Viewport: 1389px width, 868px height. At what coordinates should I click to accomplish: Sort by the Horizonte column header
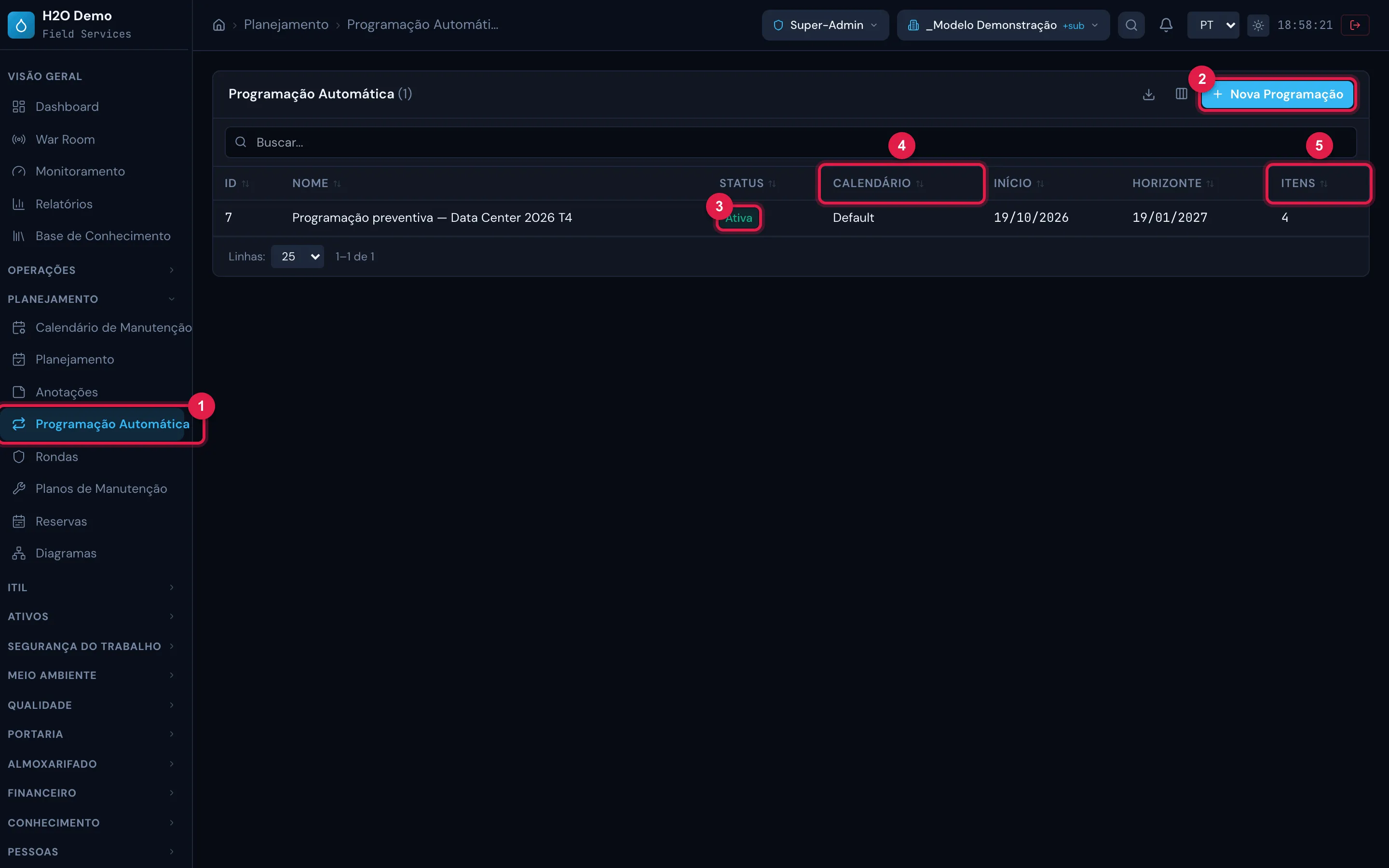click(x=1172, y=183)
